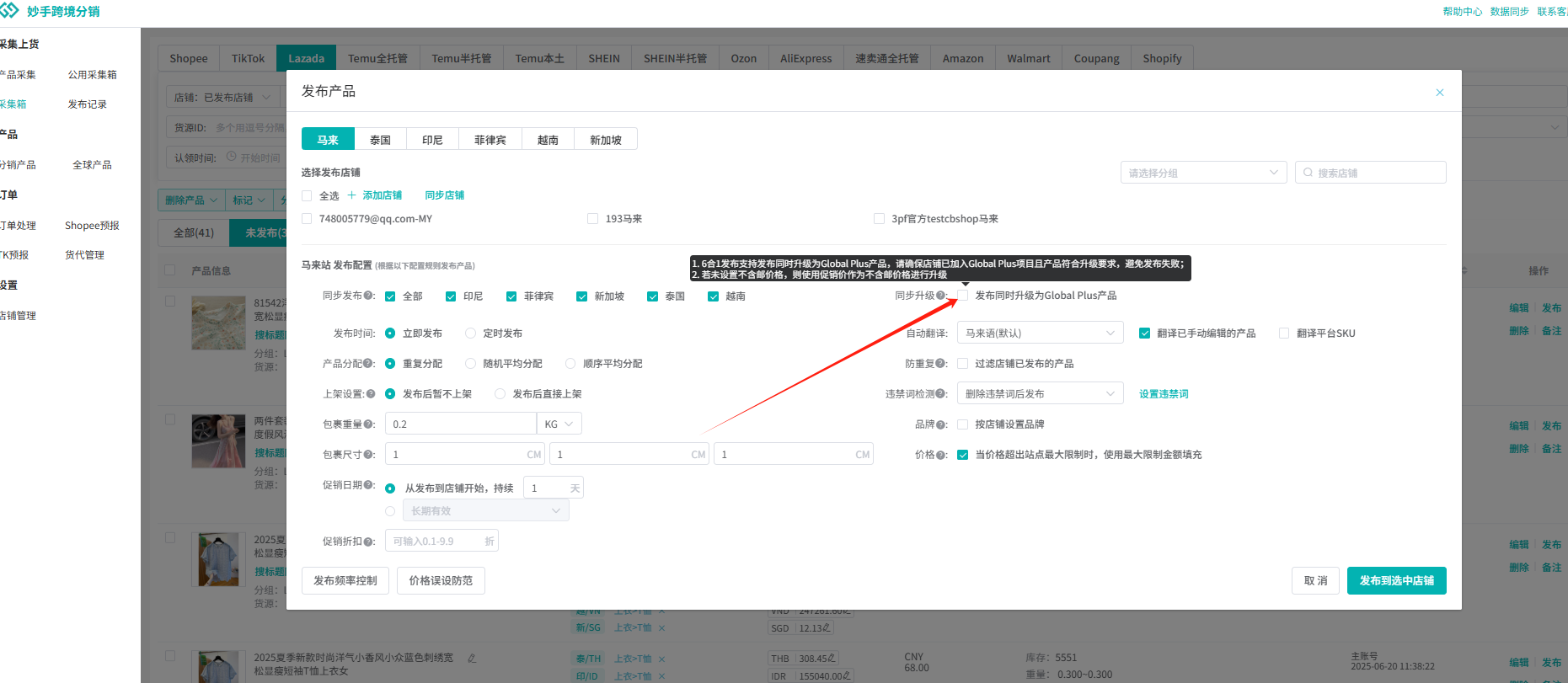Check 翻译平台SKU option
The image size is (1568, 683).
click(x=1284, y=333)
